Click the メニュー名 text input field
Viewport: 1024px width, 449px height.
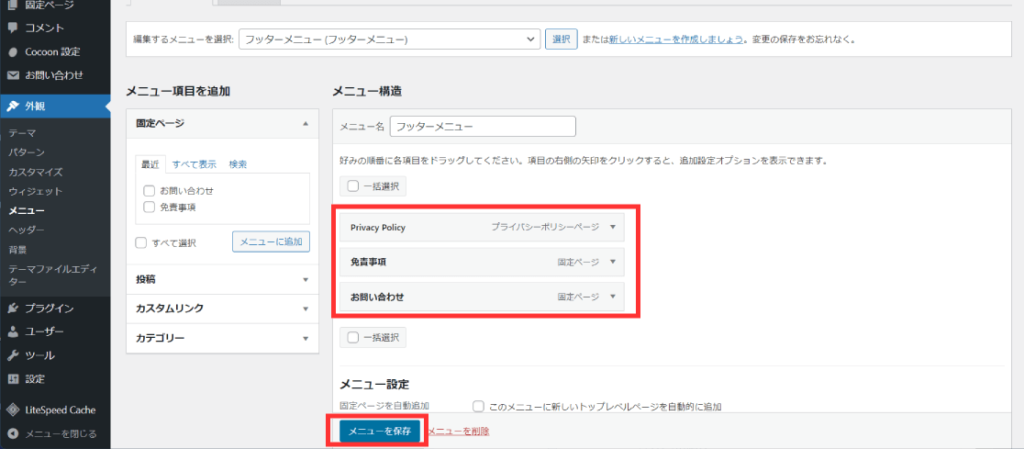(483, 127)
